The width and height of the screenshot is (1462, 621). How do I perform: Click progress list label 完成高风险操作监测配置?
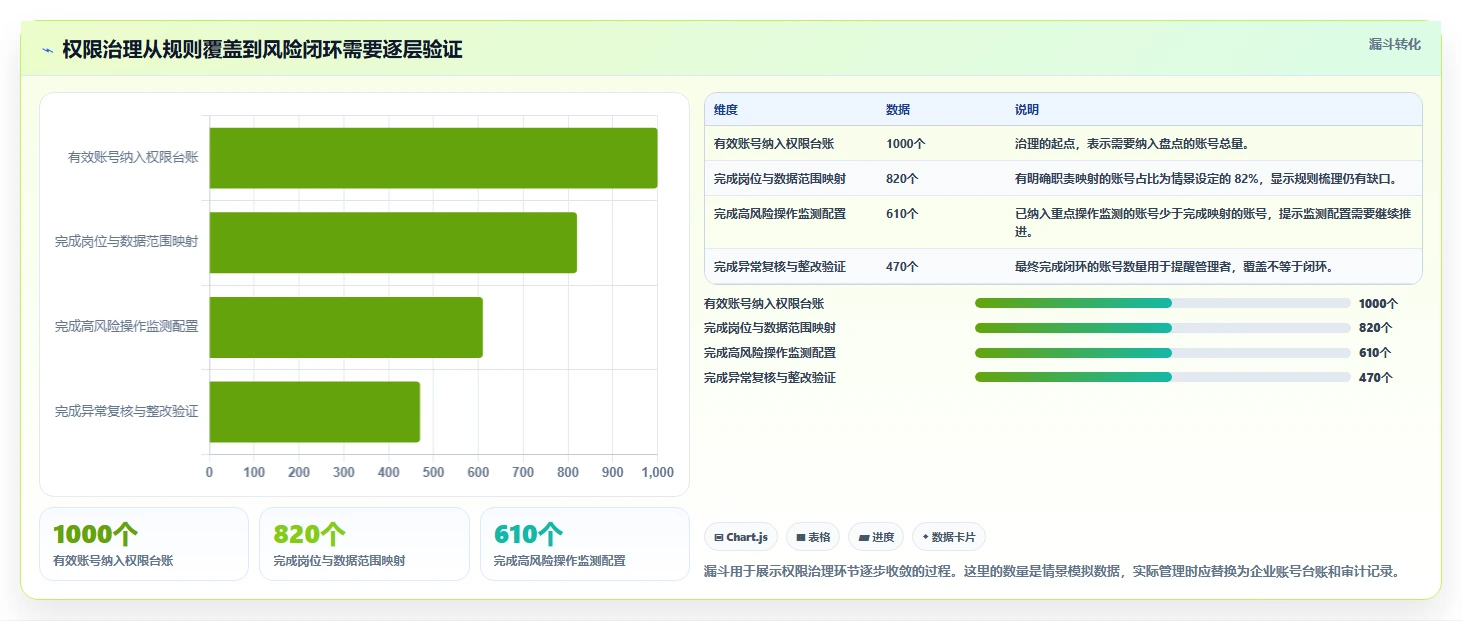click(x=770, y=353)
